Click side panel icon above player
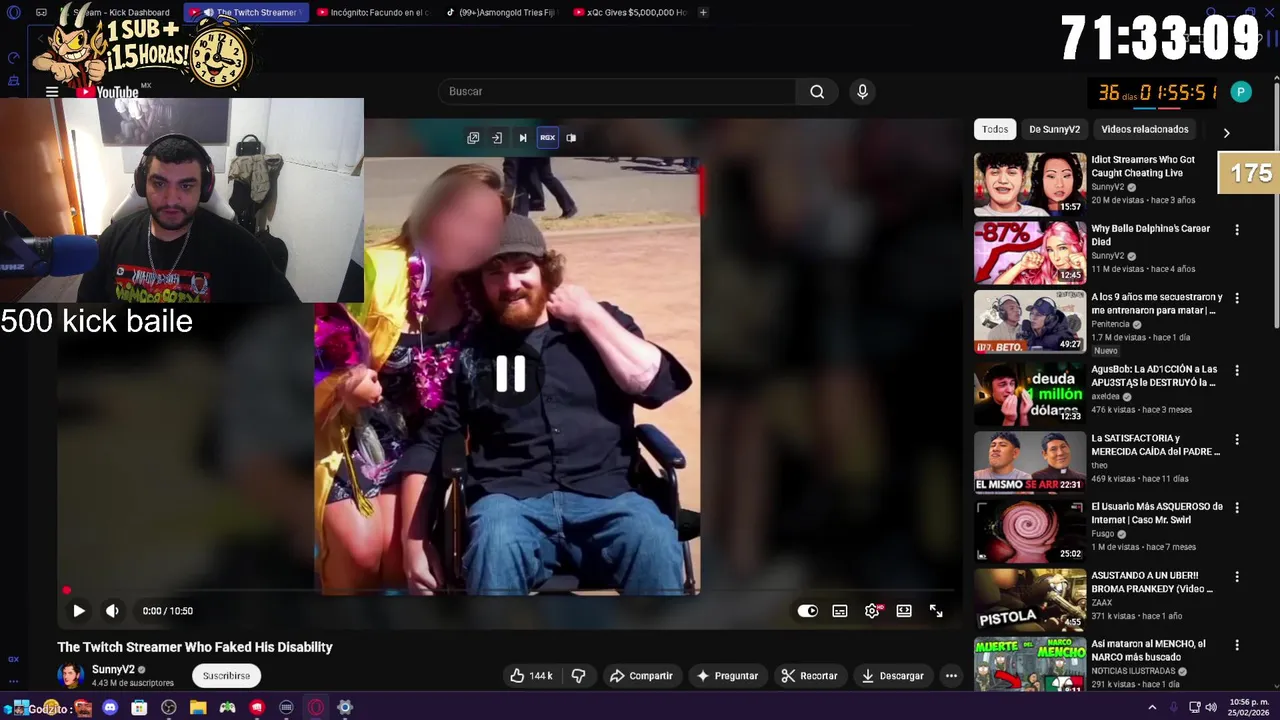 (x=571, y=138)
